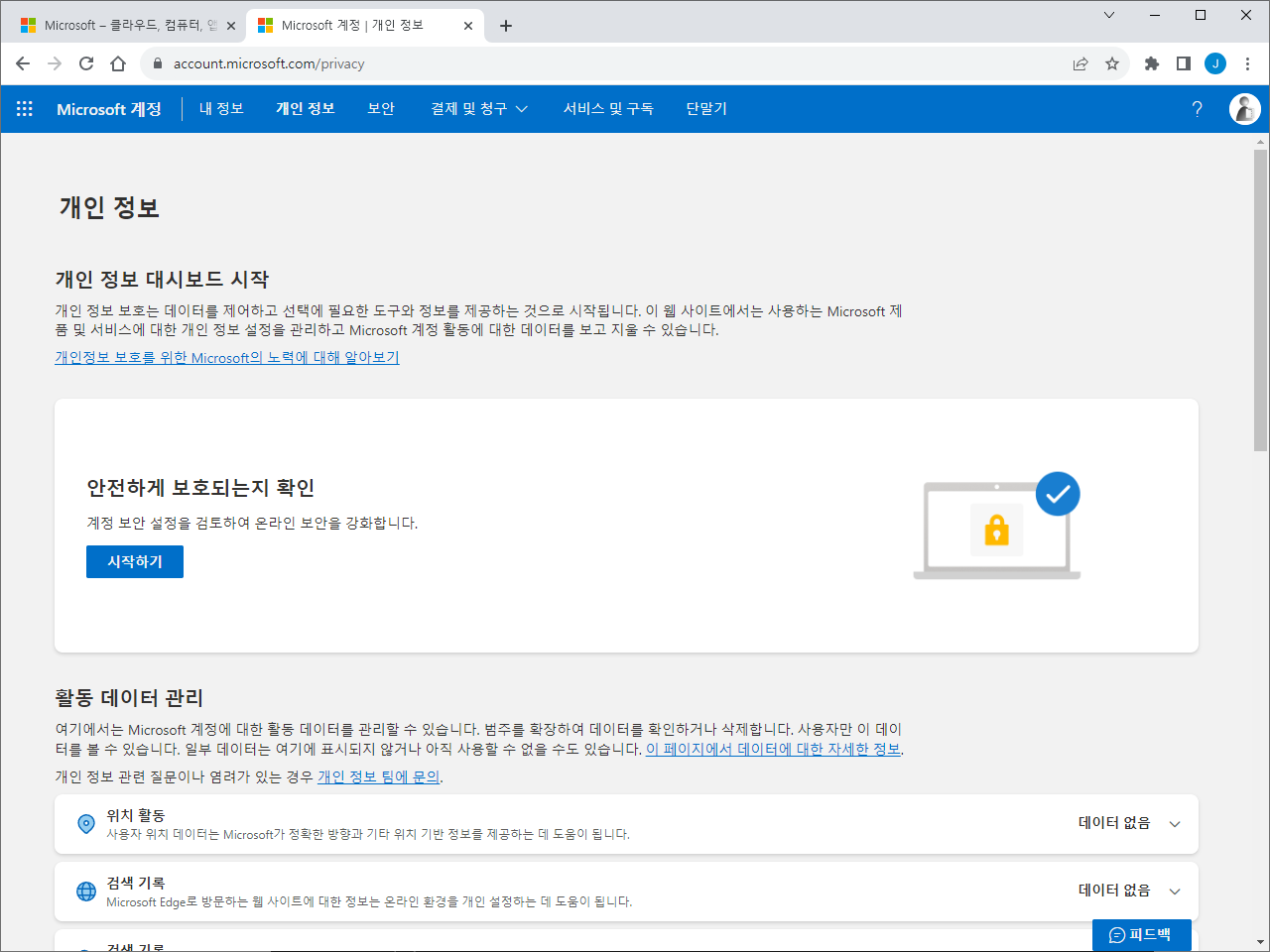Click the Chrome profile J avatar
Screen dimensions: 1270x952
pos(1215,63)
